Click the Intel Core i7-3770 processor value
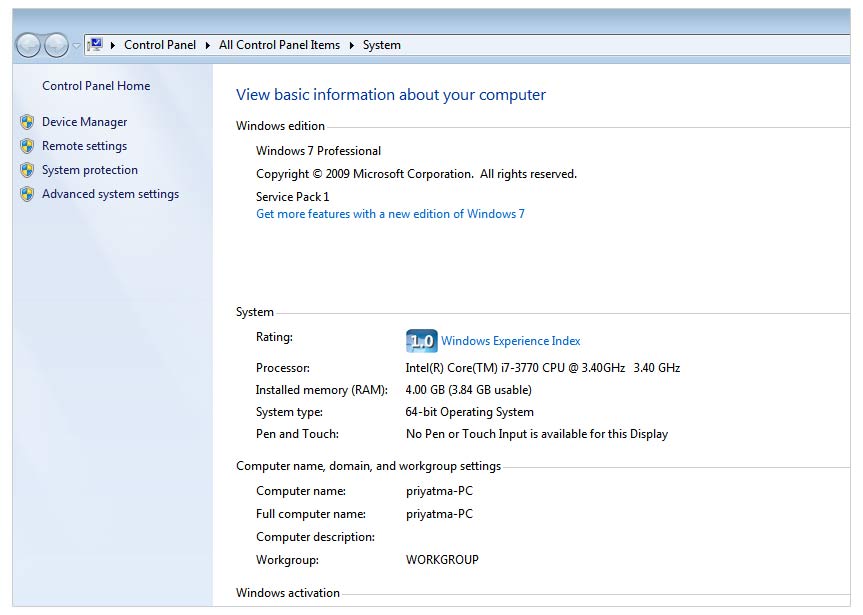This screenshot has width=863, height=615. coord(543,368)
